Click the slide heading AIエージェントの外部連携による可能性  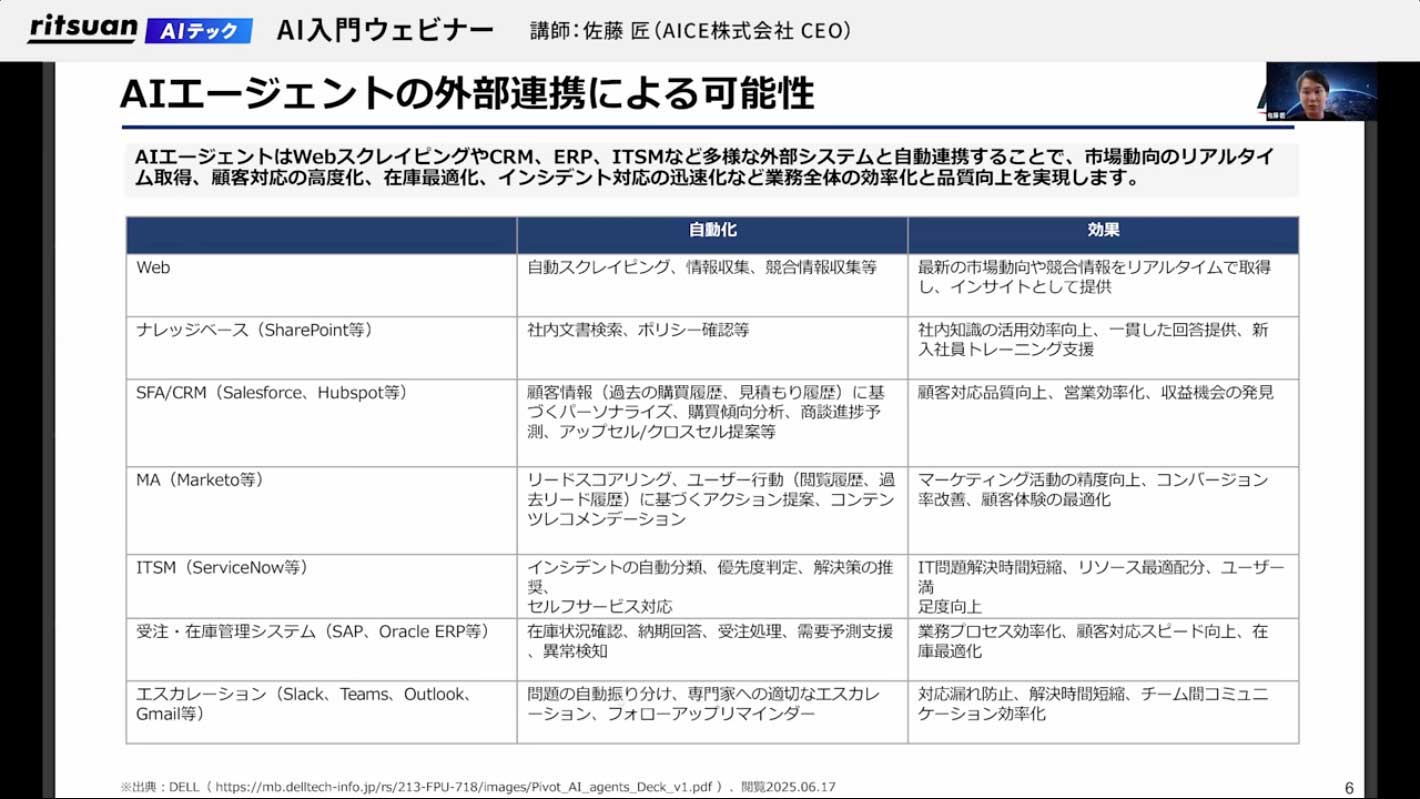point(467,94)
